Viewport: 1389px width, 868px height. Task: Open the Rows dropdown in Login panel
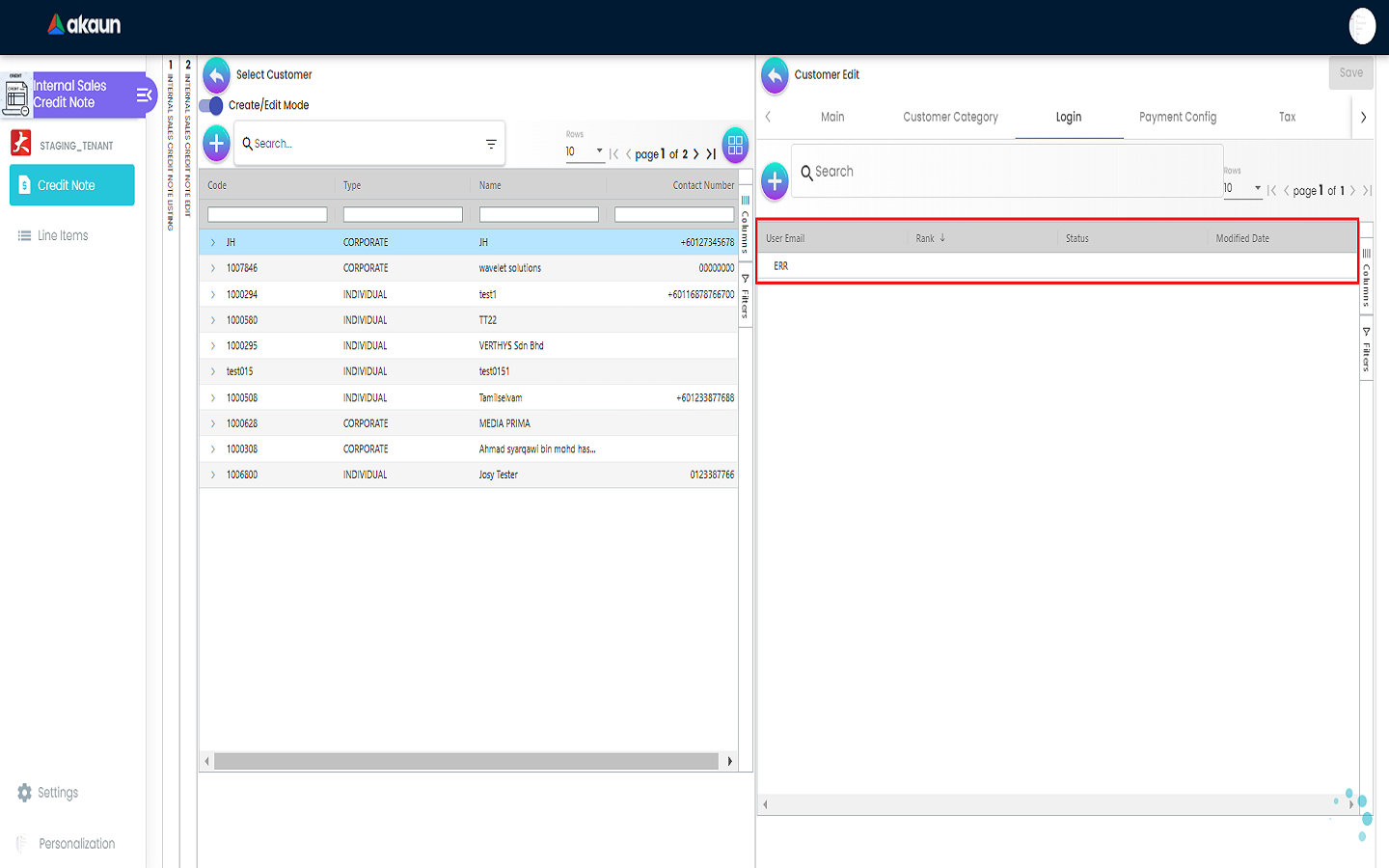1242,188
